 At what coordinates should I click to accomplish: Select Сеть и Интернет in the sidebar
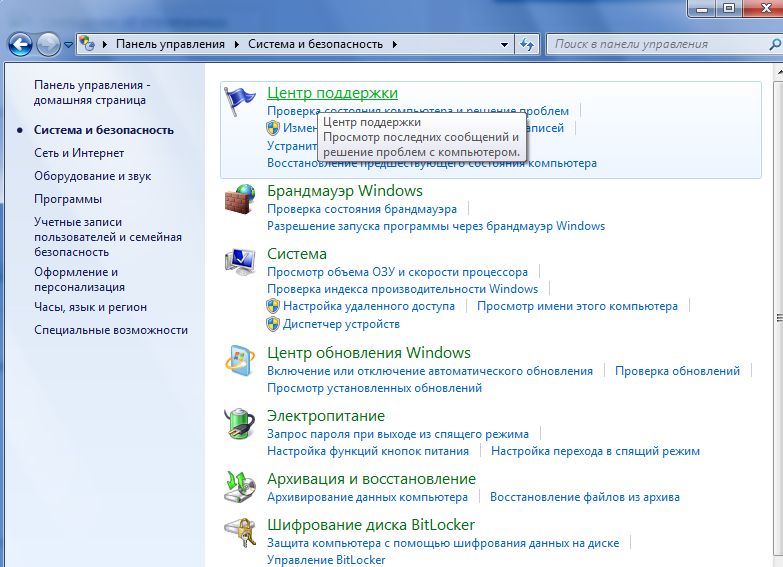(x=79, y=153)
